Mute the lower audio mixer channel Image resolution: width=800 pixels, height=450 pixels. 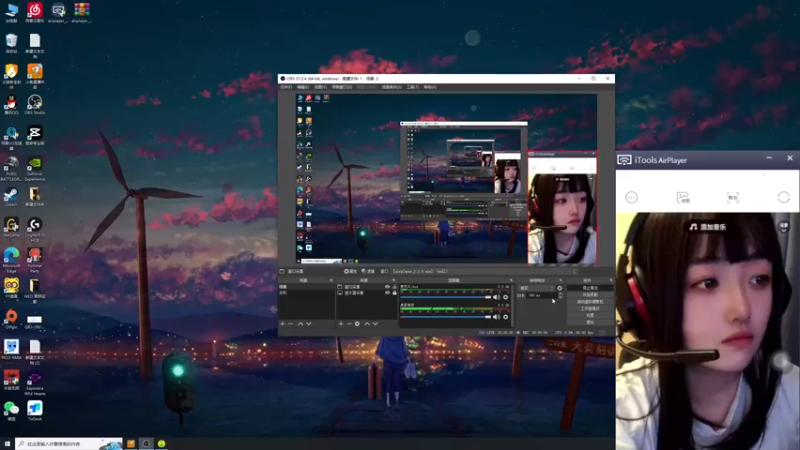(496, 317)
